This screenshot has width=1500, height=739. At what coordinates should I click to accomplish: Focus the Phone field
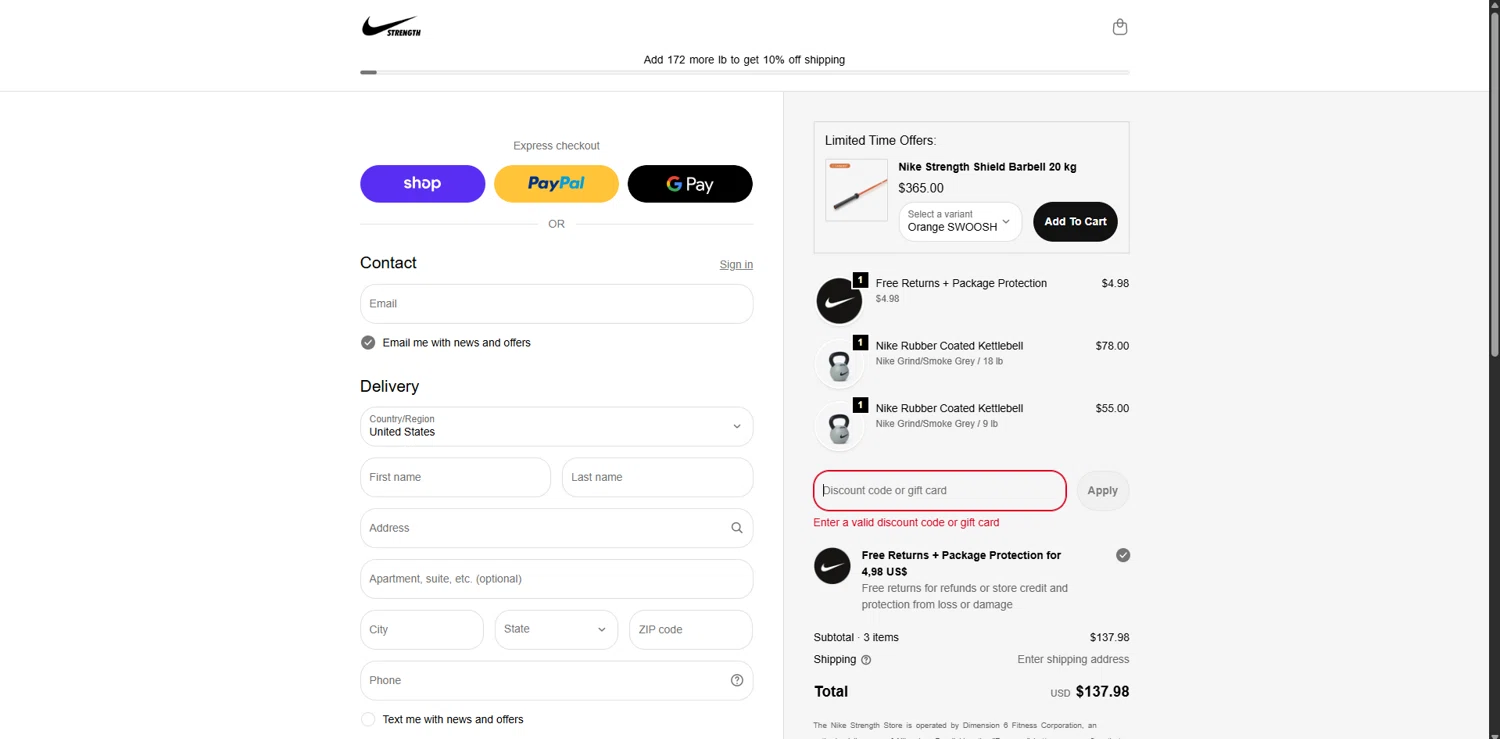(x=556, y=680)
